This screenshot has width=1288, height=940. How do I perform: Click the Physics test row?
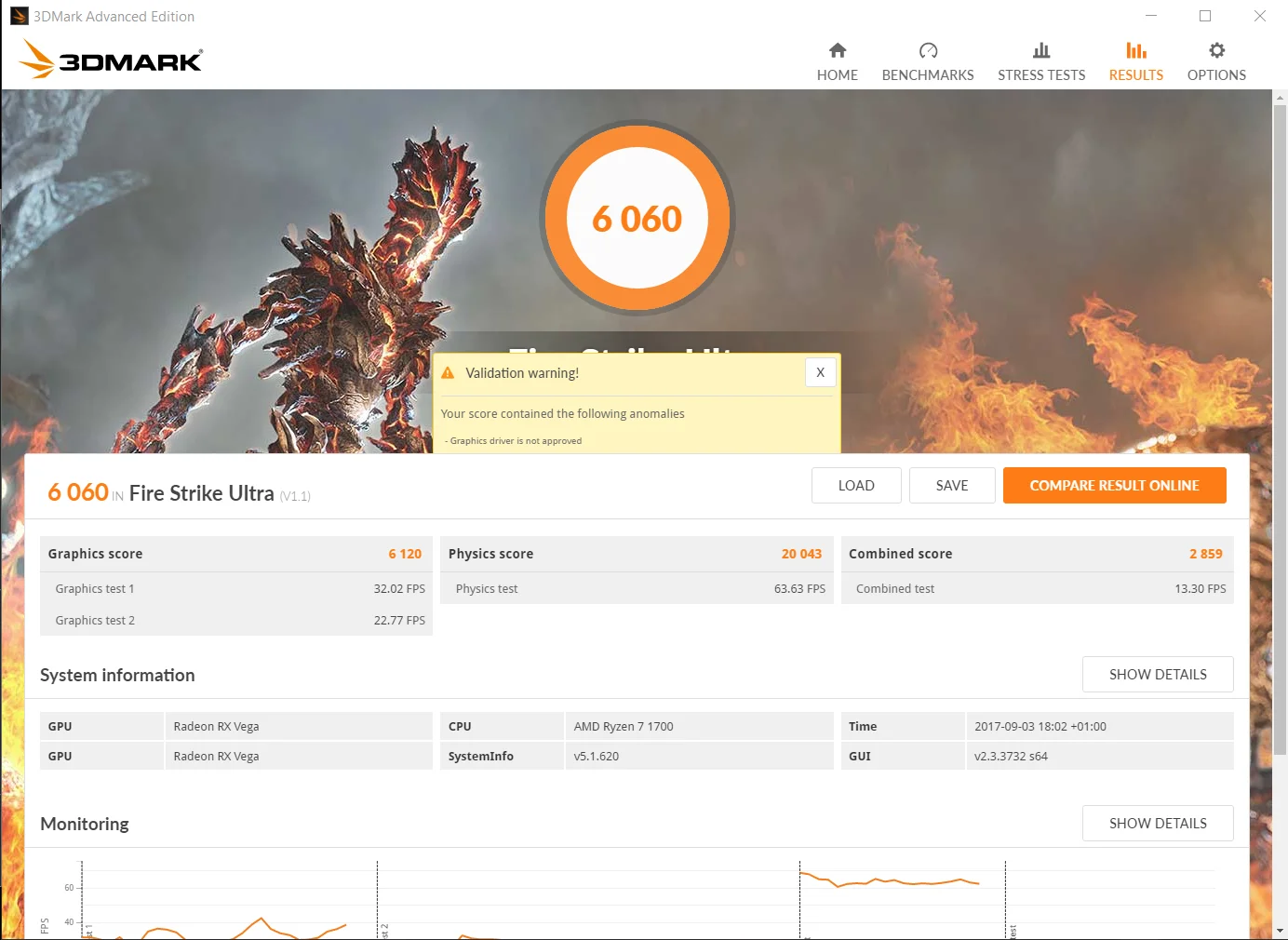click(637, 588)
